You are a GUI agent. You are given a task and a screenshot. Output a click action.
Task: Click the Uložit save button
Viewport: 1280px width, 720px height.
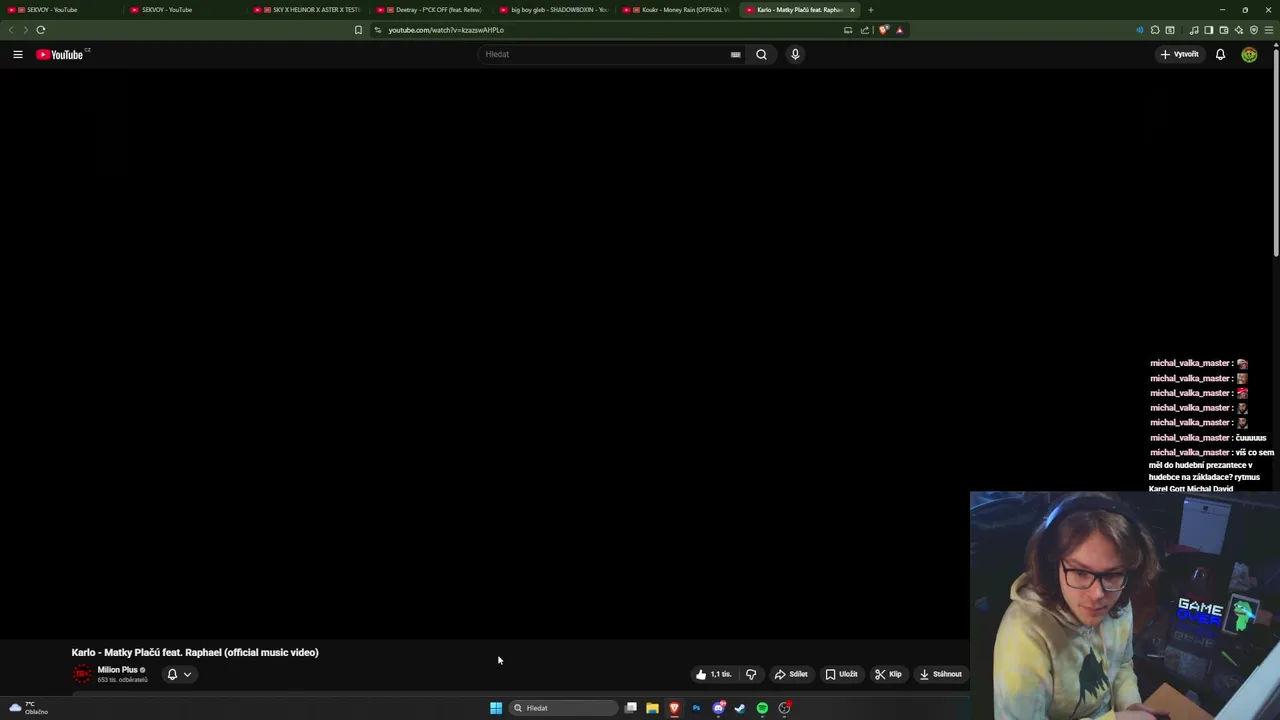[842, 674]
